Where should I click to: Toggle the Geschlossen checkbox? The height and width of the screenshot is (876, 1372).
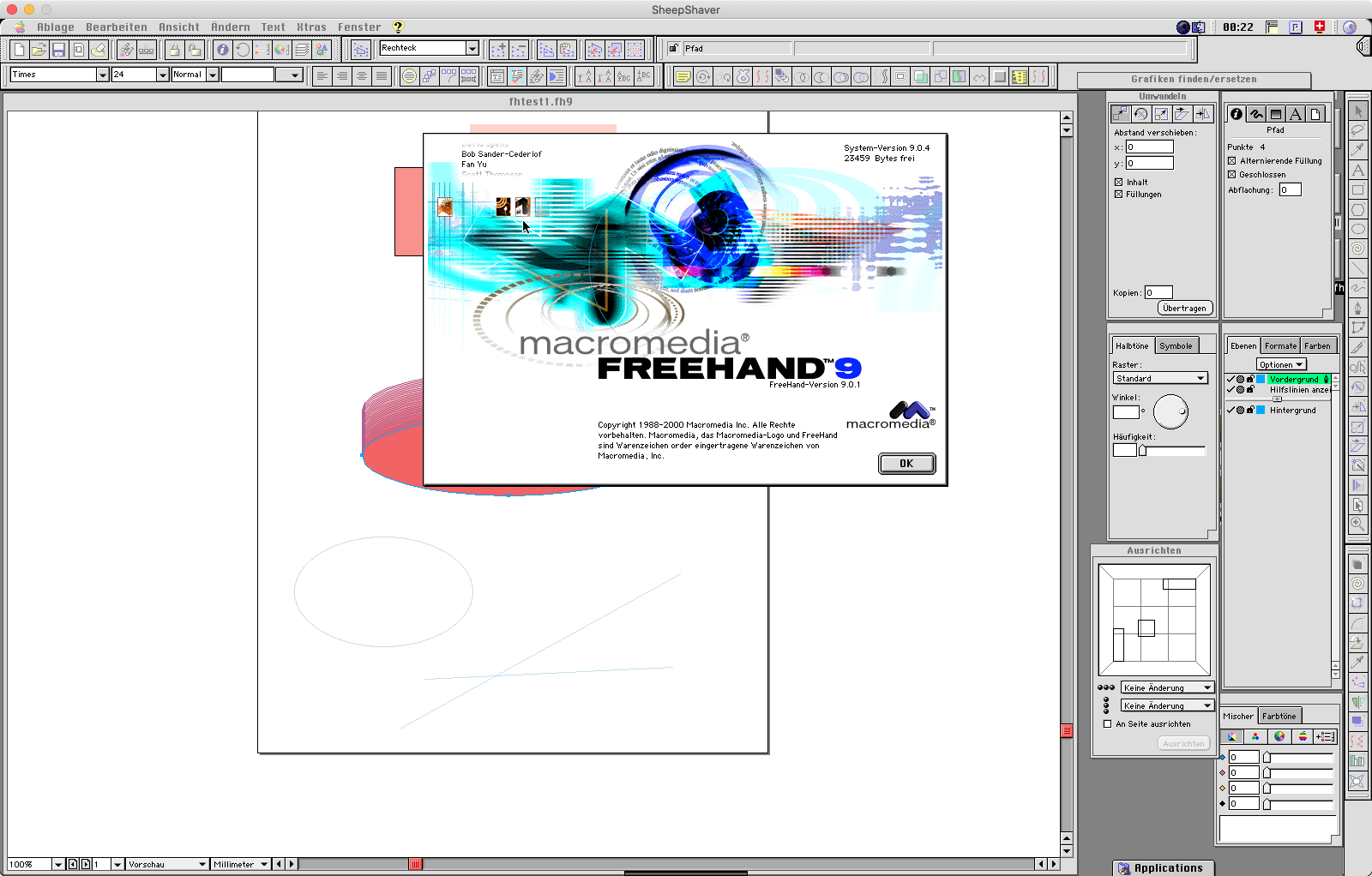click(1231, 175)
